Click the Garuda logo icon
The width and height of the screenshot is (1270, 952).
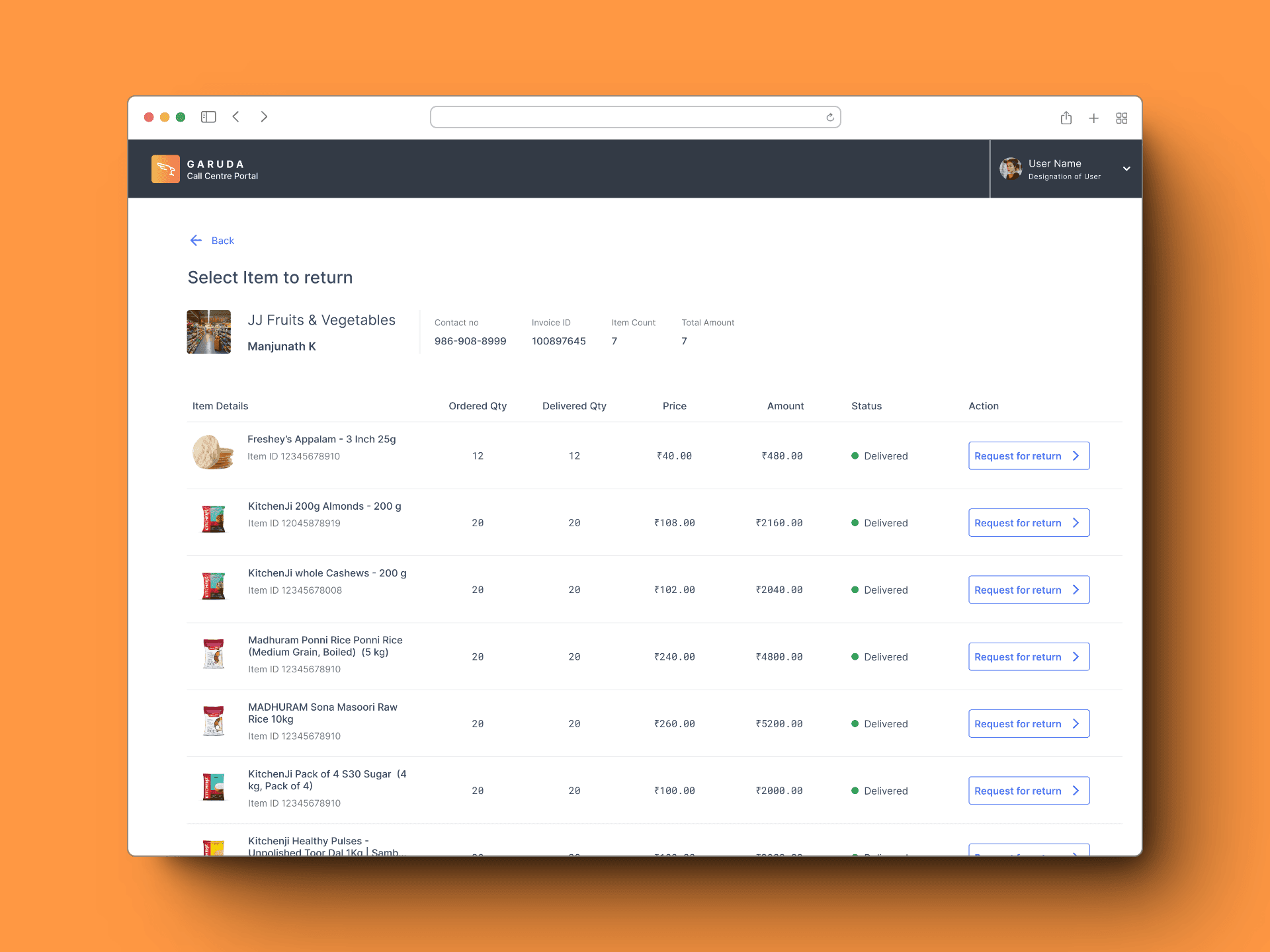tap(165, 169)
